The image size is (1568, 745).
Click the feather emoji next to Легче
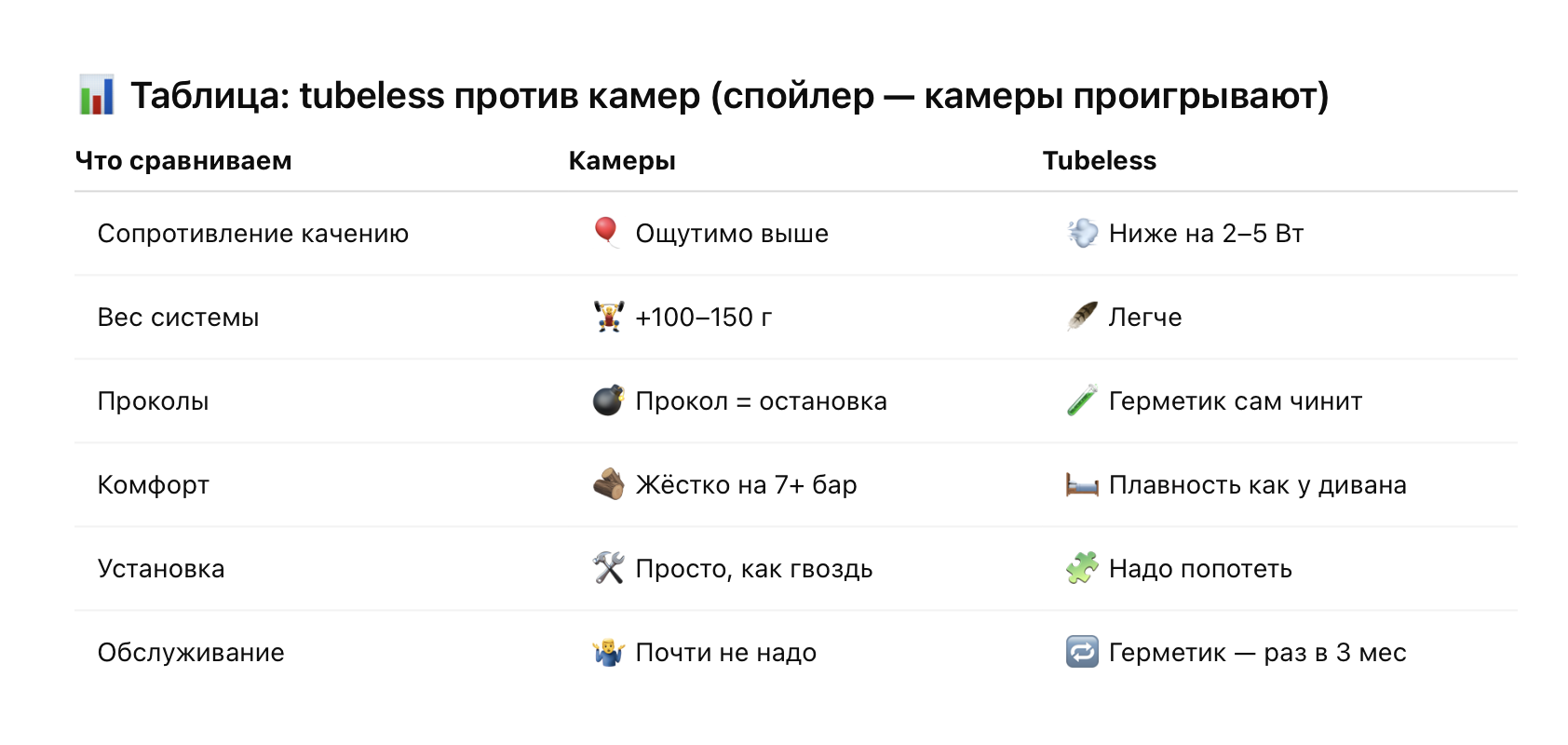(1082, 317)
